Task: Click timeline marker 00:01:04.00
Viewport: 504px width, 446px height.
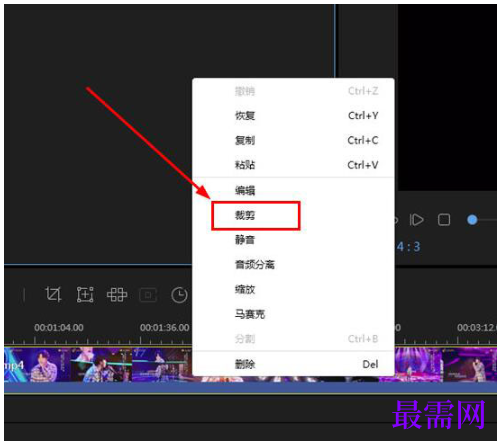Action: click(59, 328)
